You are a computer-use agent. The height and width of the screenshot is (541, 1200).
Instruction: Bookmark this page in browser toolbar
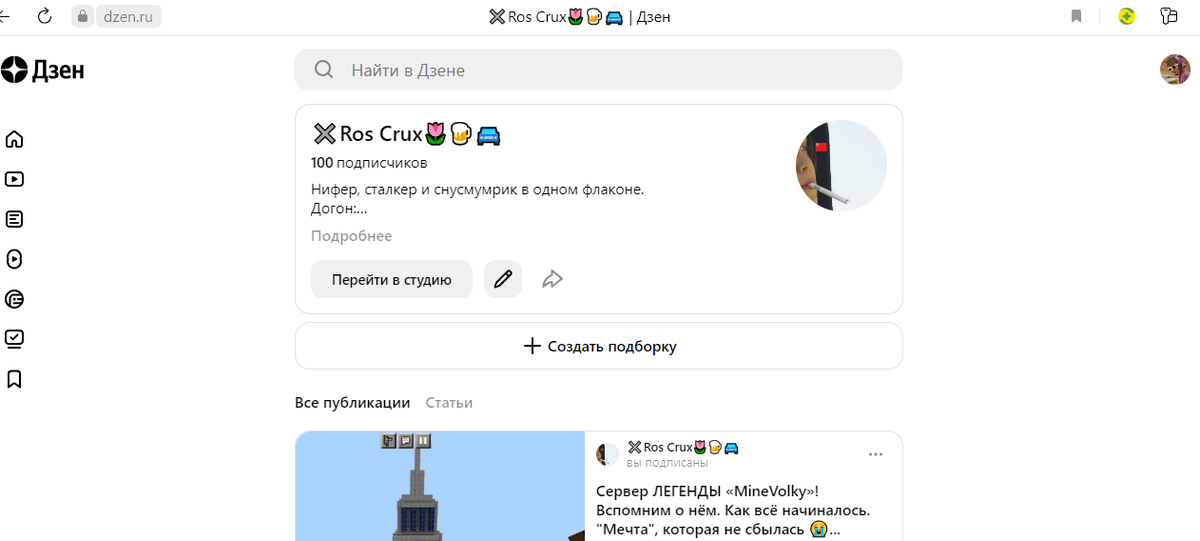[1077, 16]
